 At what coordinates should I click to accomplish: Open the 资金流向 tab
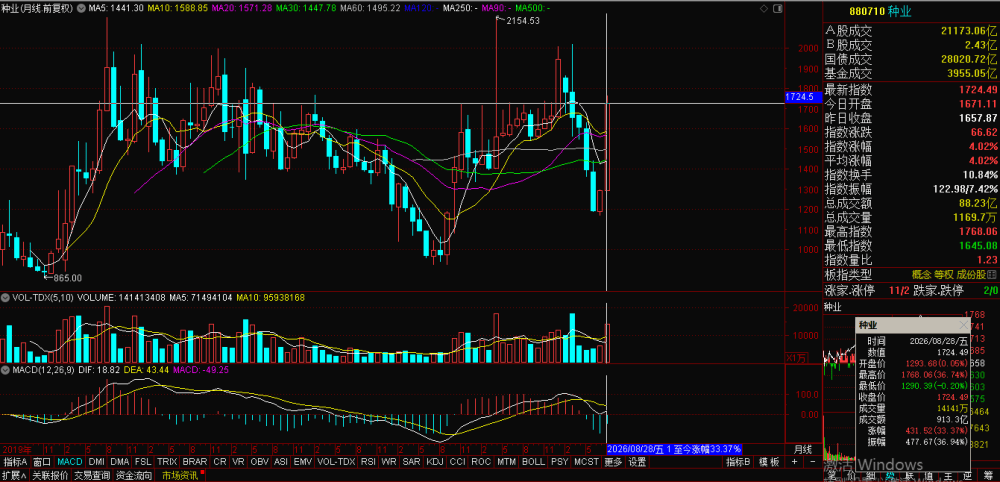pos(135,476)
